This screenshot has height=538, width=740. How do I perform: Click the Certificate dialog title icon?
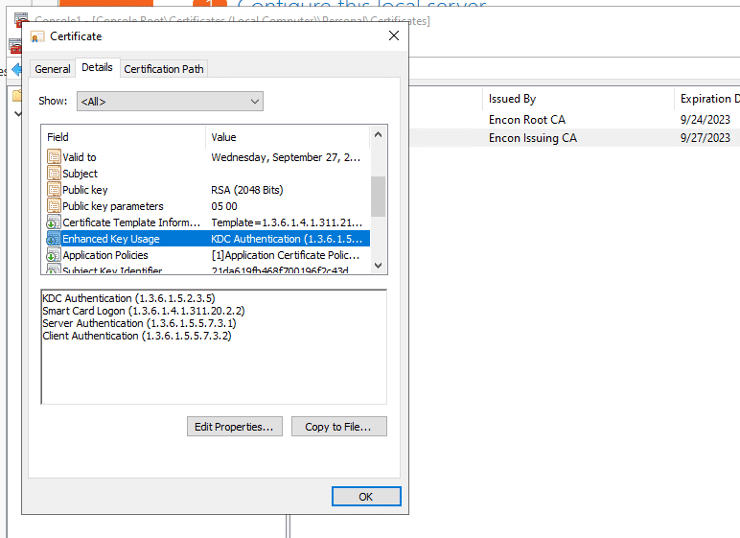[38, 37]
